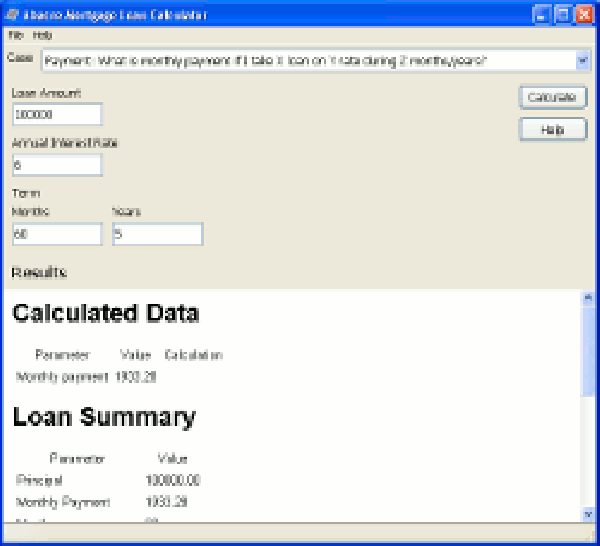Focus the Years term field
600x546 pixels.
(158, 234)
